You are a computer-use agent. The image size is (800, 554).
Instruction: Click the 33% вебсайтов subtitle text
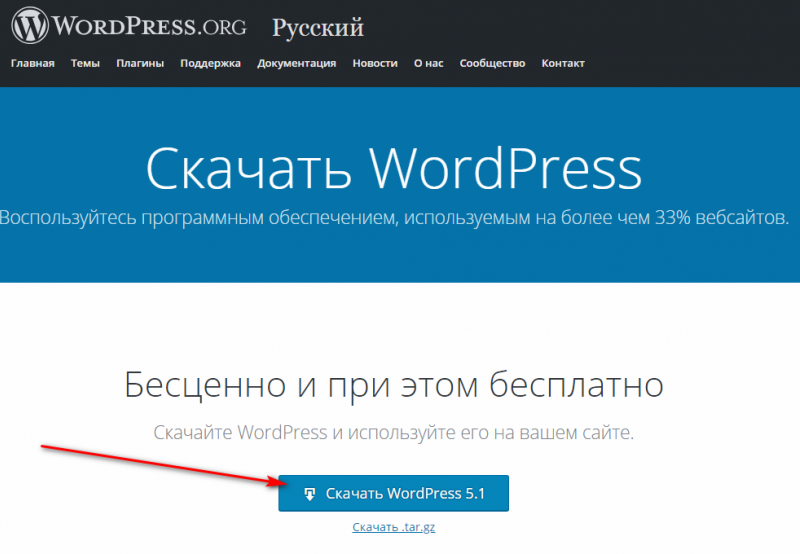tap(721, 217)
